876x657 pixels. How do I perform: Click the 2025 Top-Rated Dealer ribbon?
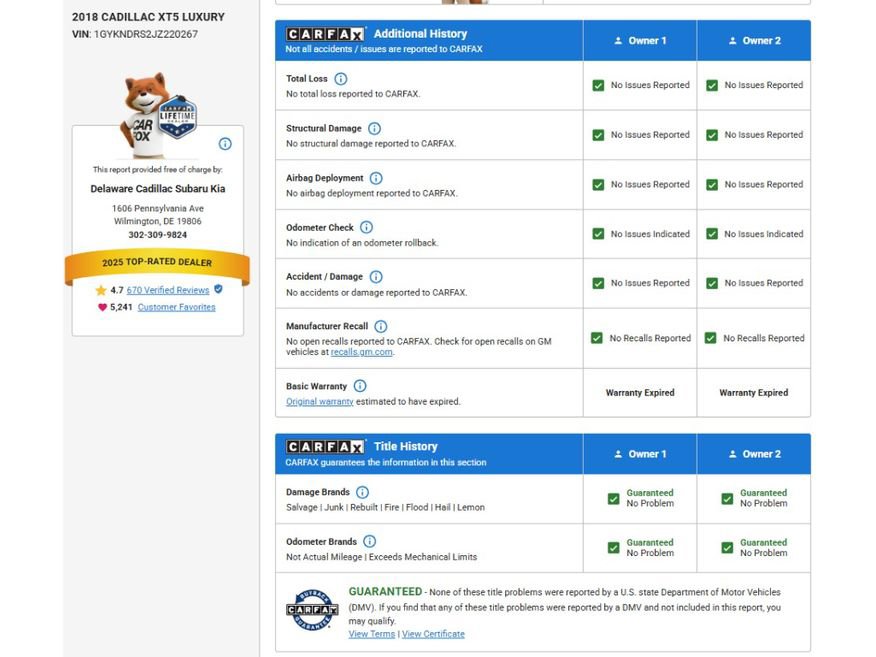(157, 265)
